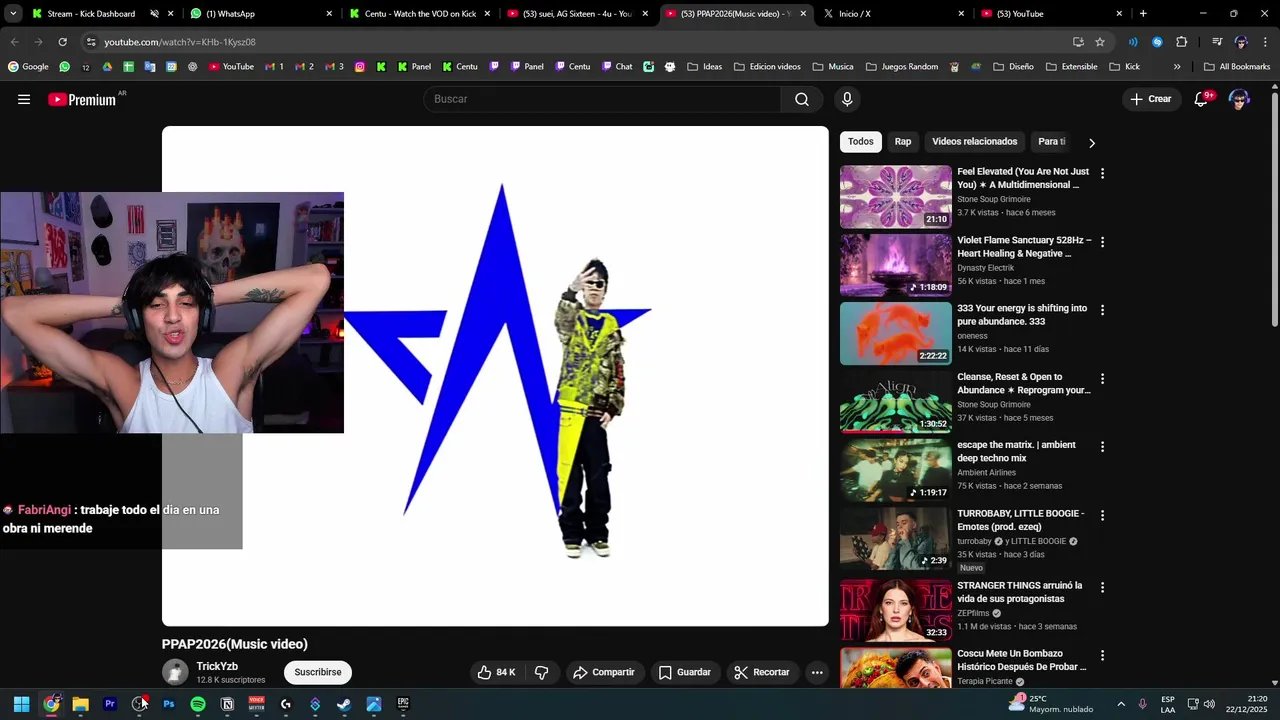
Task: Select Videos relacionados filter chip
Action: point(975,142)
